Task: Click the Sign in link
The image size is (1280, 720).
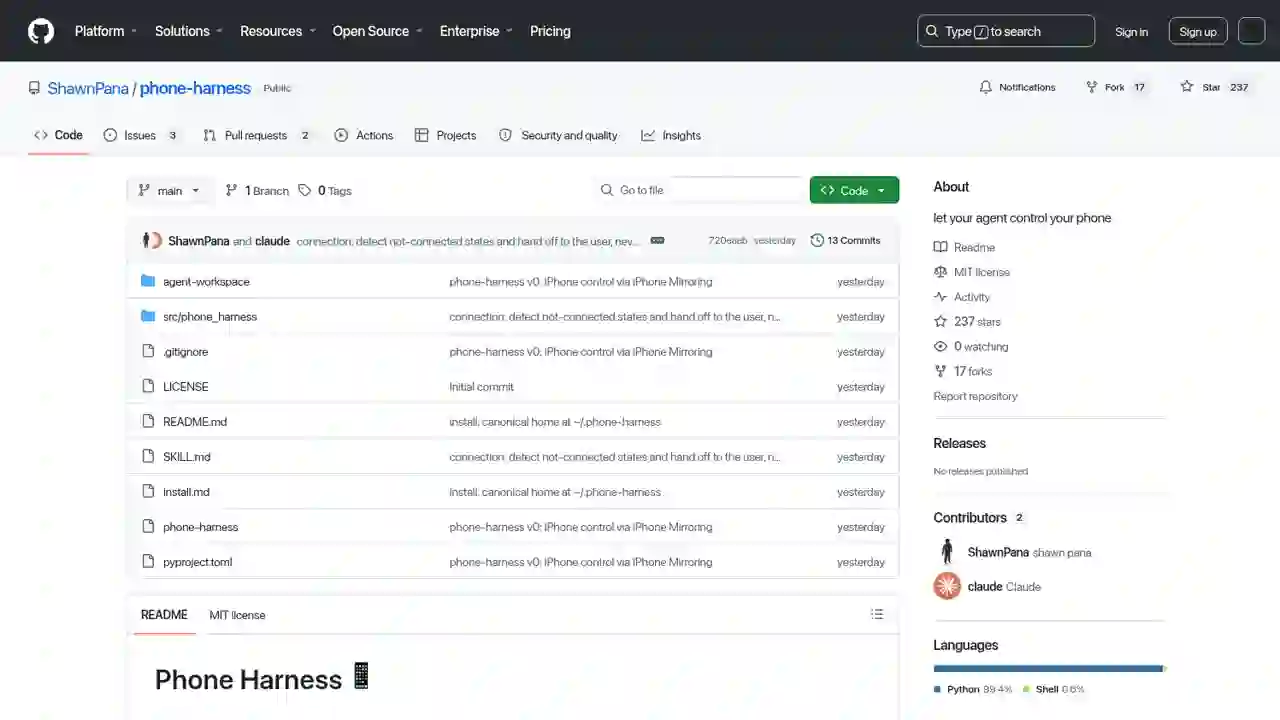Action: [x=1131, y=31]
